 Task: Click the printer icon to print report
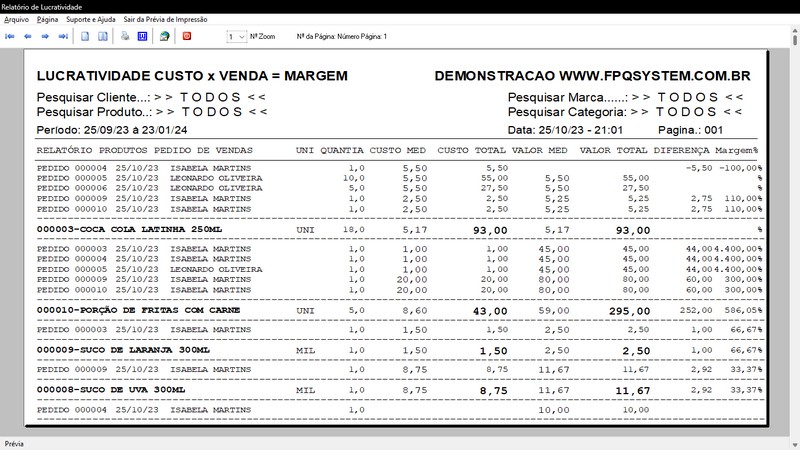[125, 36]
